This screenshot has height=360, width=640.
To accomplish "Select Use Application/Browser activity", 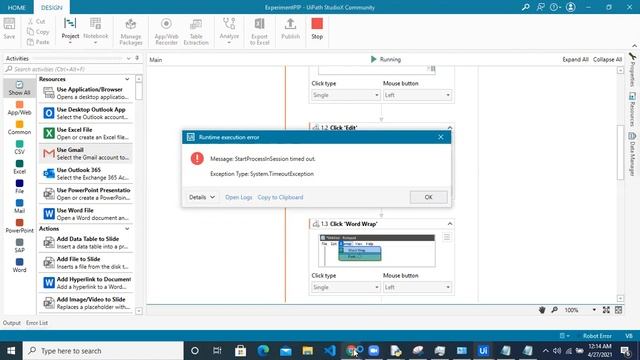I will [x=86, y=93].
